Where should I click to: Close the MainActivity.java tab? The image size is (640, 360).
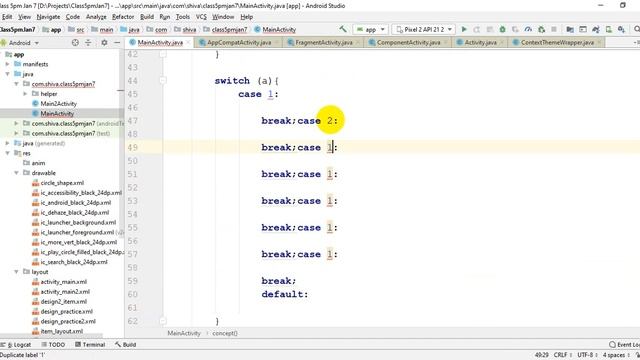(x=189, y=42)
